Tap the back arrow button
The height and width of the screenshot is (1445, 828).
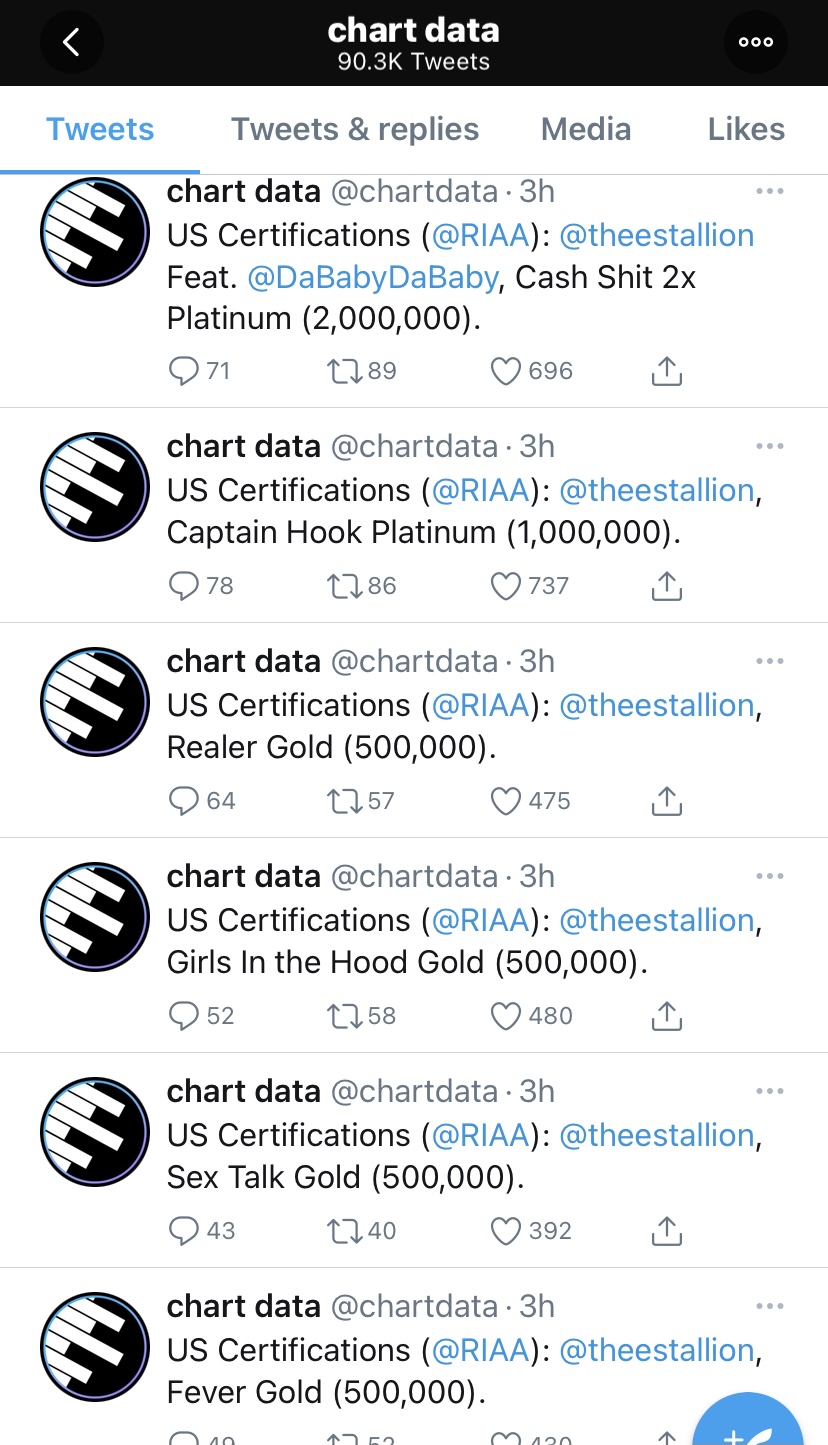pyautogui.click(x=71, y=42)
